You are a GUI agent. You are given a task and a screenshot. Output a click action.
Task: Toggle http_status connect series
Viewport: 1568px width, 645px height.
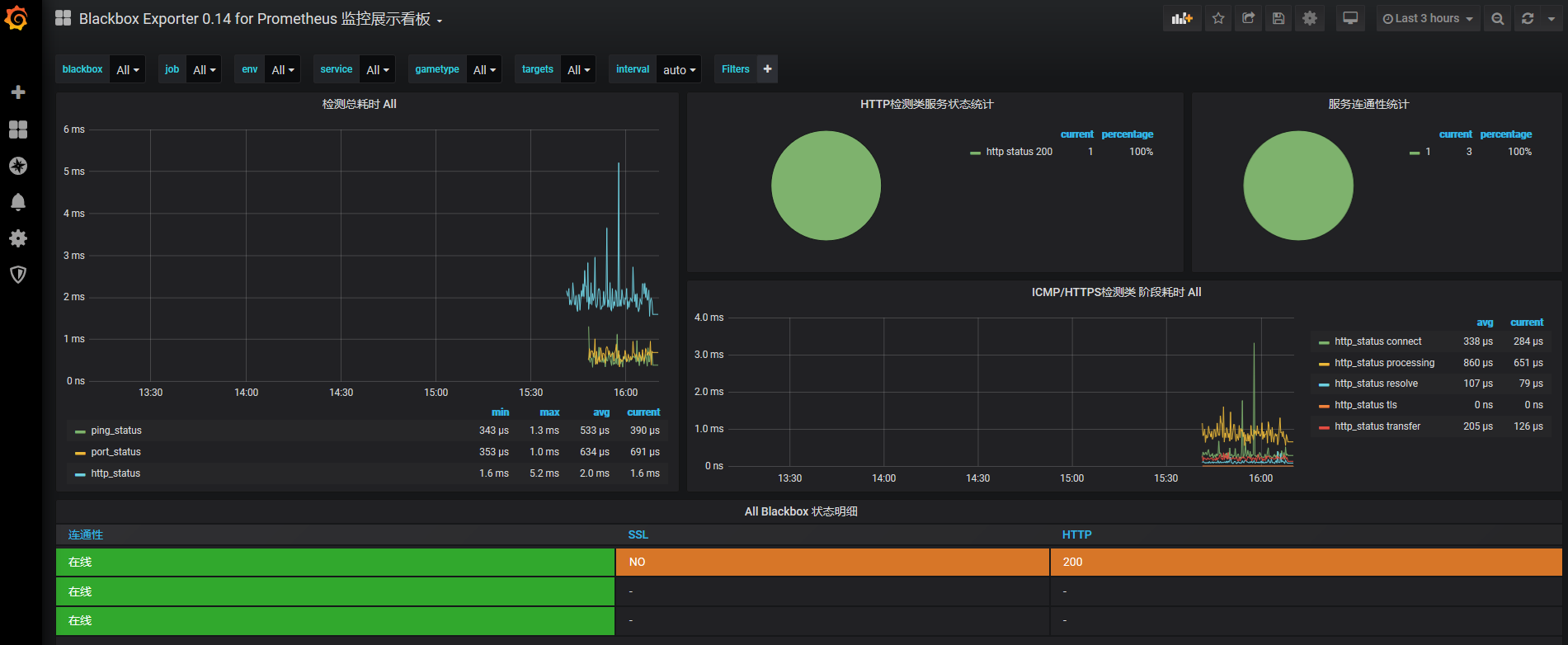pos(1377,341)
